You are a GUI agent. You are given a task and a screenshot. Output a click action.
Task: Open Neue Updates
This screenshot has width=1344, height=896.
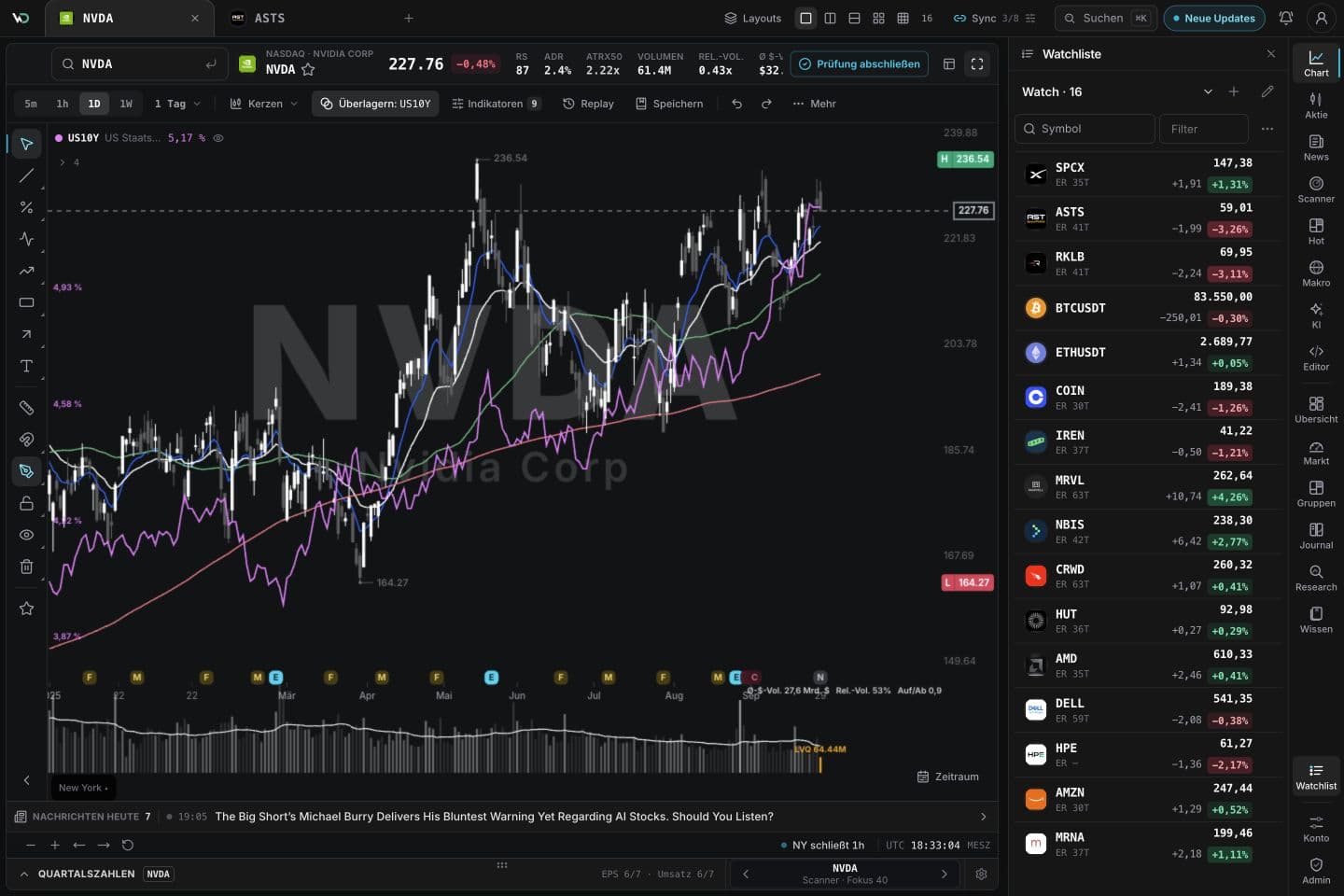(x=1214, y=18)
